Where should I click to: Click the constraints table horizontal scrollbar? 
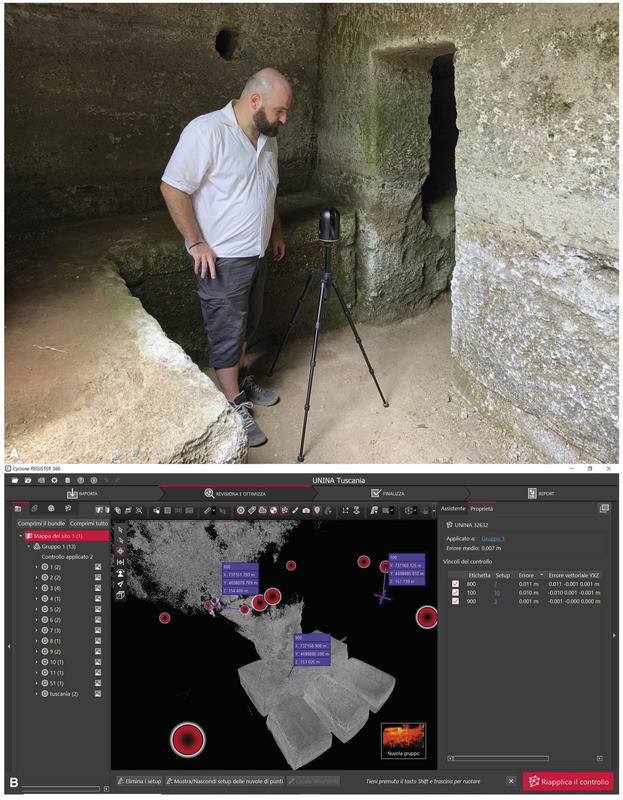[500, 759]
